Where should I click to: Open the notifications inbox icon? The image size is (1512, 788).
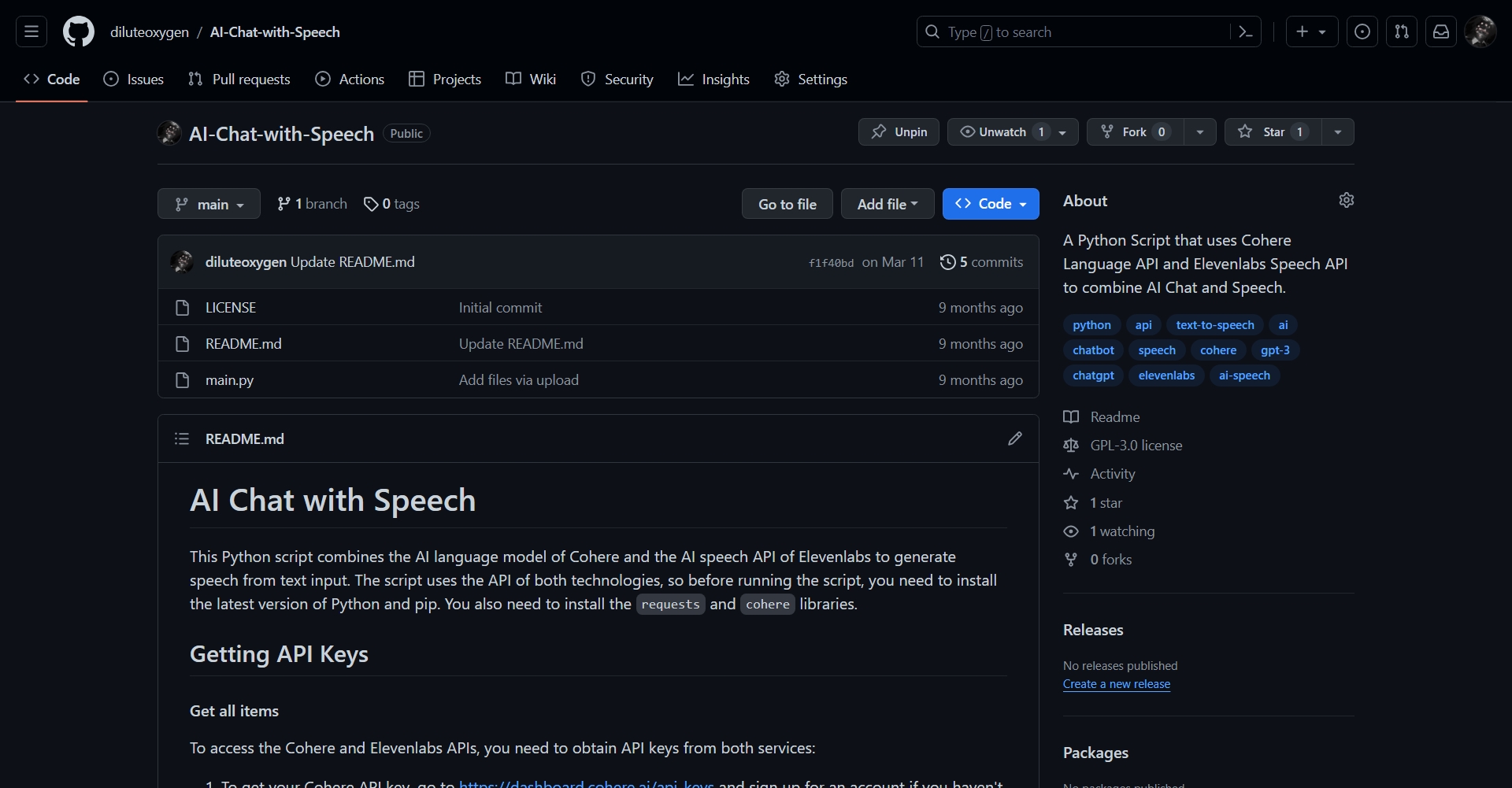[x=1441, y=31]
